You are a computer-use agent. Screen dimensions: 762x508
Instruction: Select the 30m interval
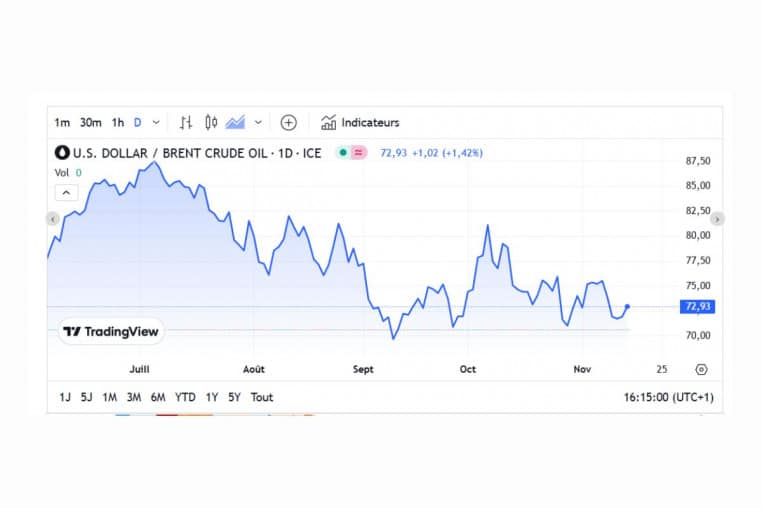pyautogui.click(x=90, y=123)
